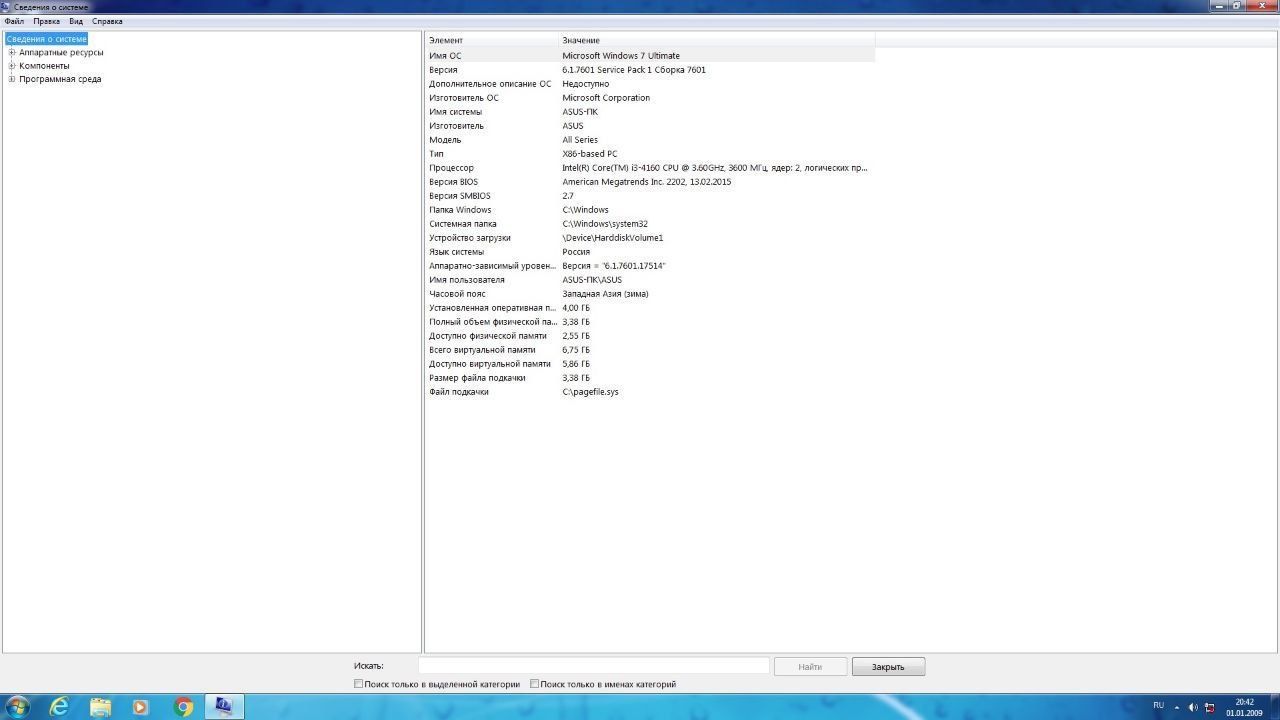Image resolution: width=1280 pixels, height=720 pixels.
Task: Launch Google Chrome from the taskbar
Action: [x=183, y=707]
